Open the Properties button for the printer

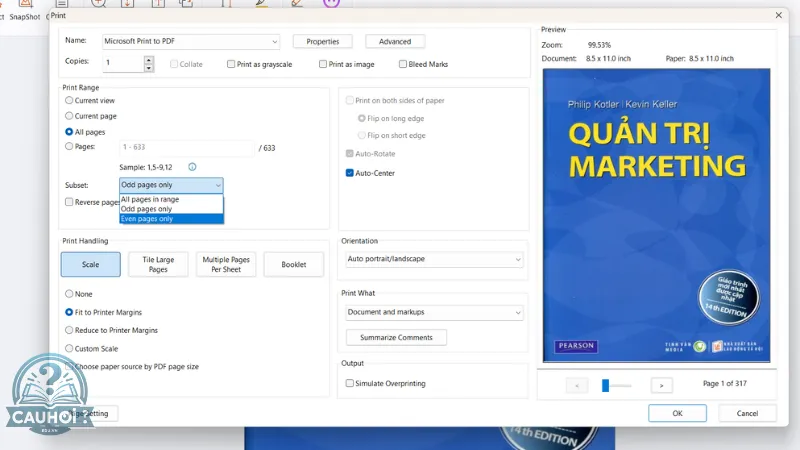click(x=322, y=41)
